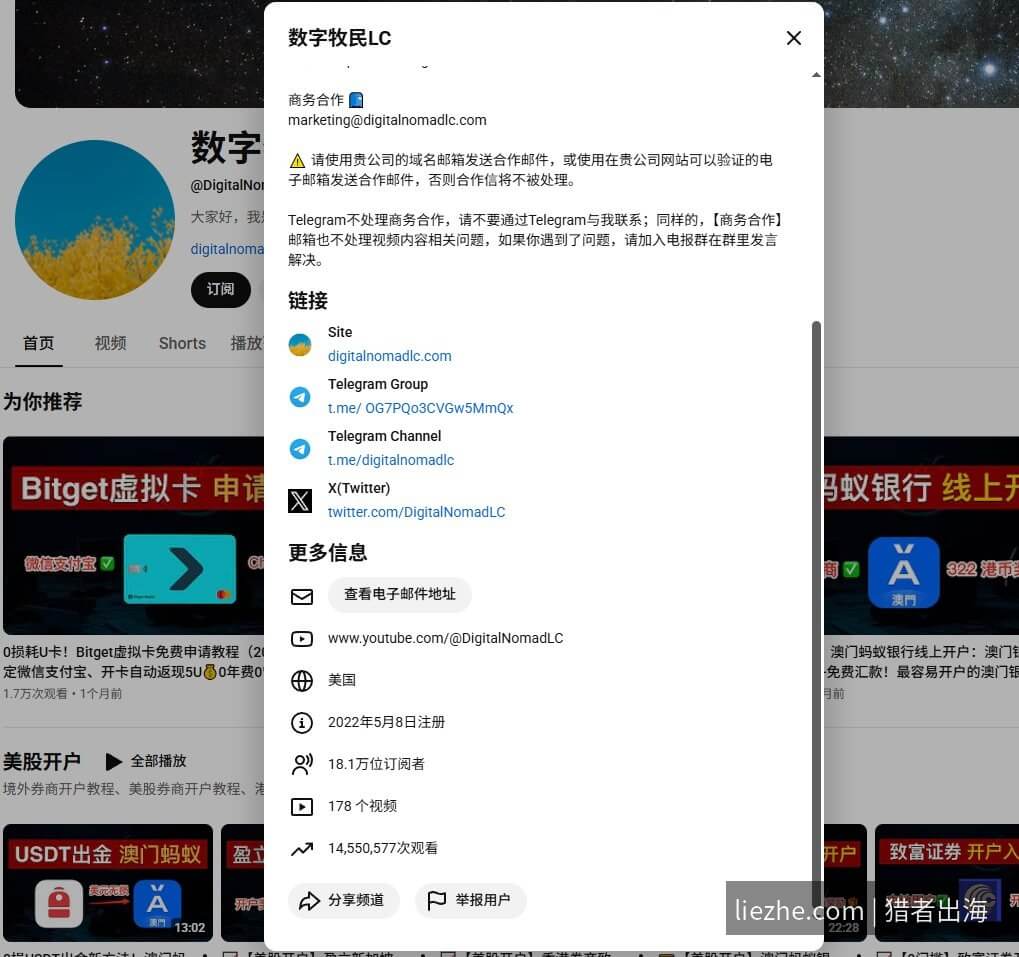Open the Bitget虚拟卡 video thumbnail
Image resolution: width=1019 pixels, height=957 pixels.
133,535
